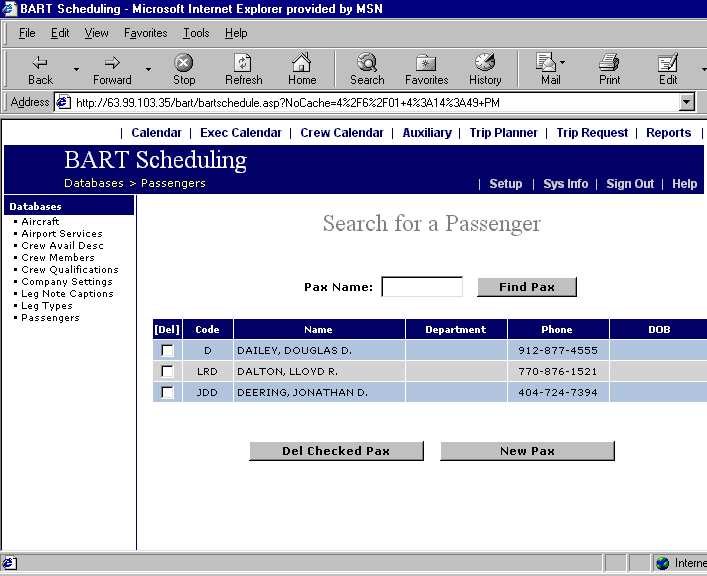The image size is (707, 576).
Task: Open the Back button history dropdown arrow
Action: (x=75, y=69)
